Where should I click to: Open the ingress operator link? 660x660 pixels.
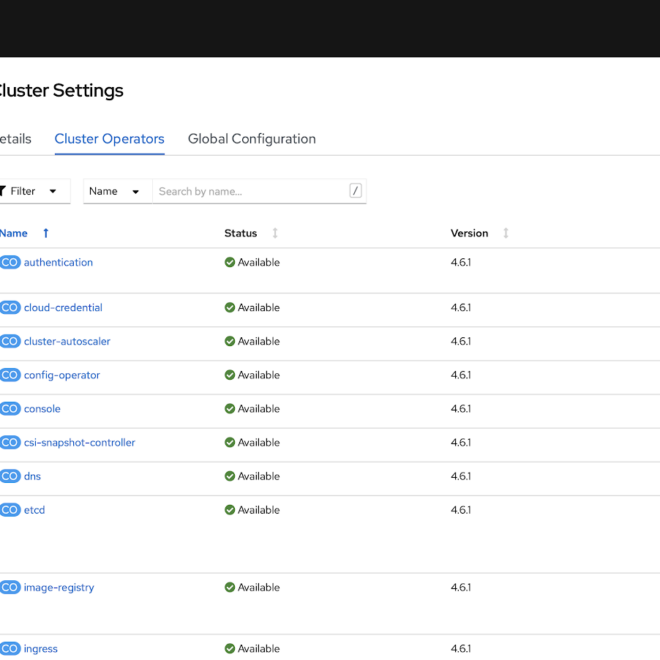[x=40, y=649]
